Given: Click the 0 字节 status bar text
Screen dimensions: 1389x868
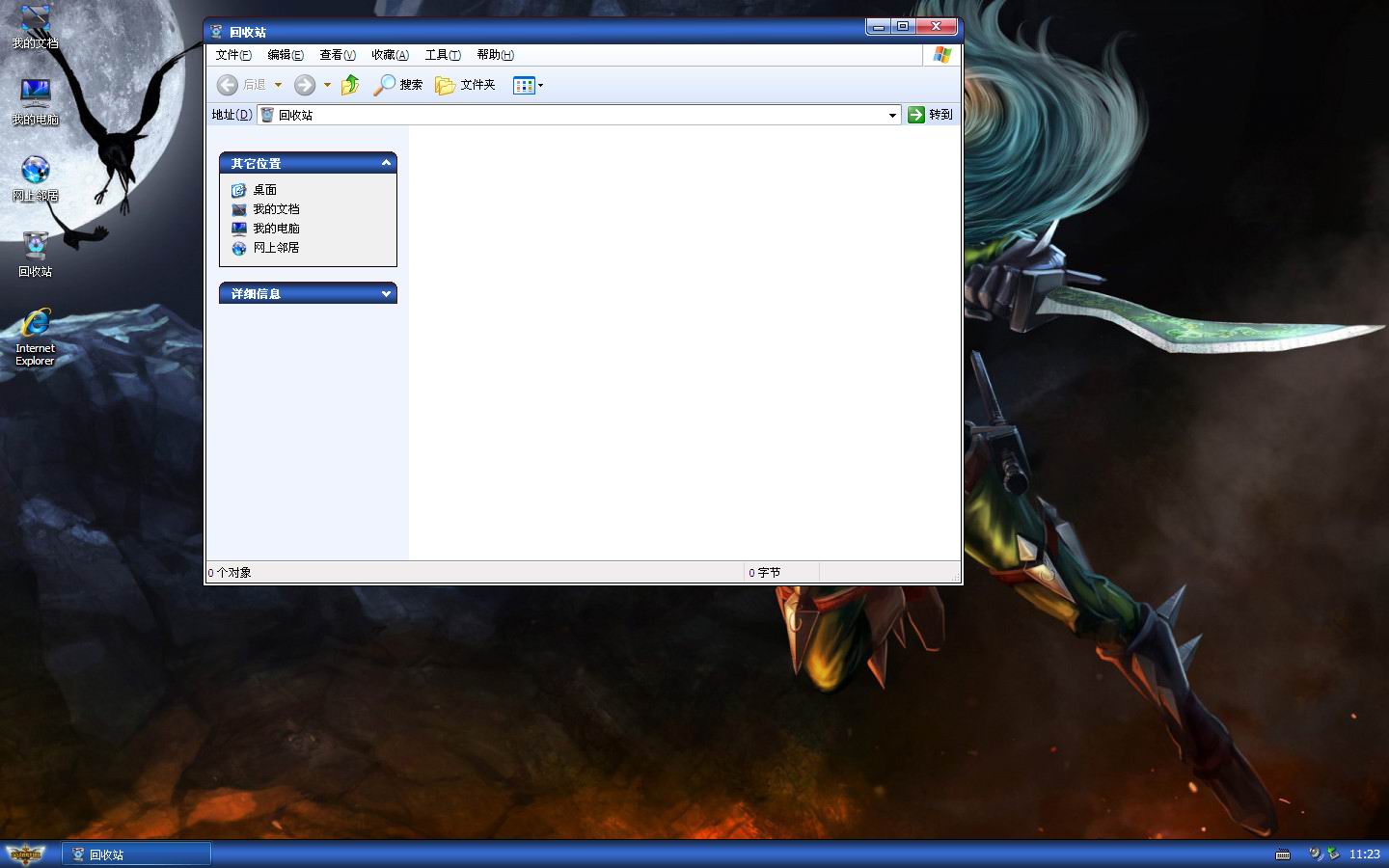Looking at the screenshot, I should click(765, 573).
